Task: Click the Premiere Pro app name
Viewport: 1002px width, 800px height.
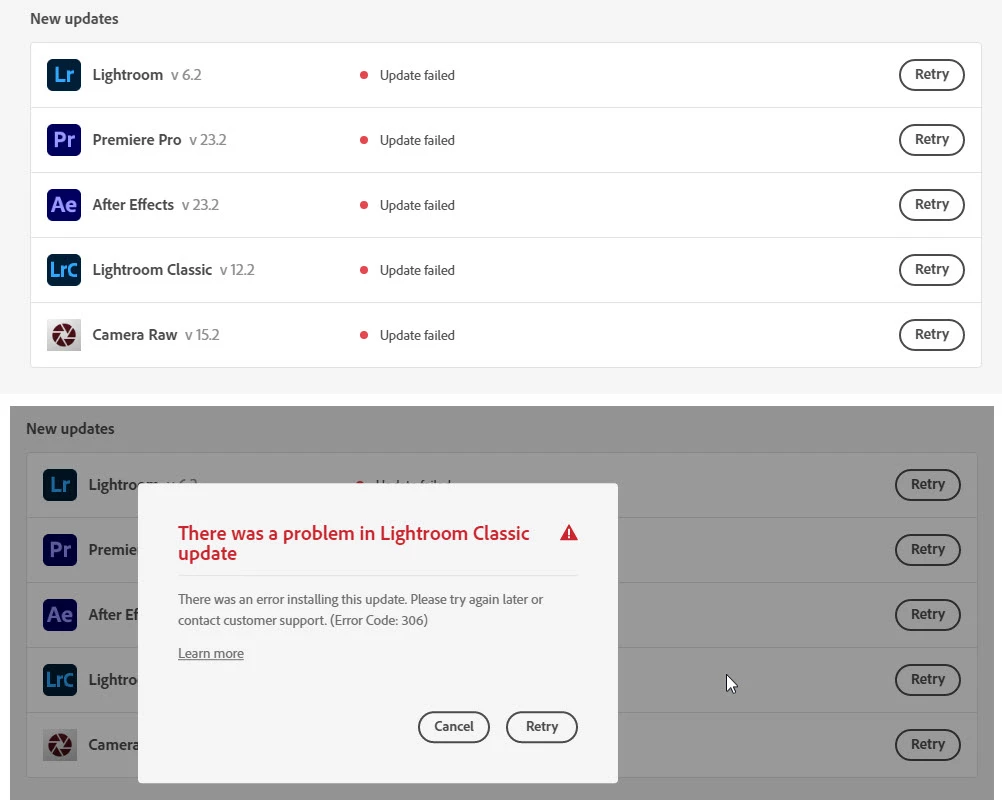Action: 137,140
